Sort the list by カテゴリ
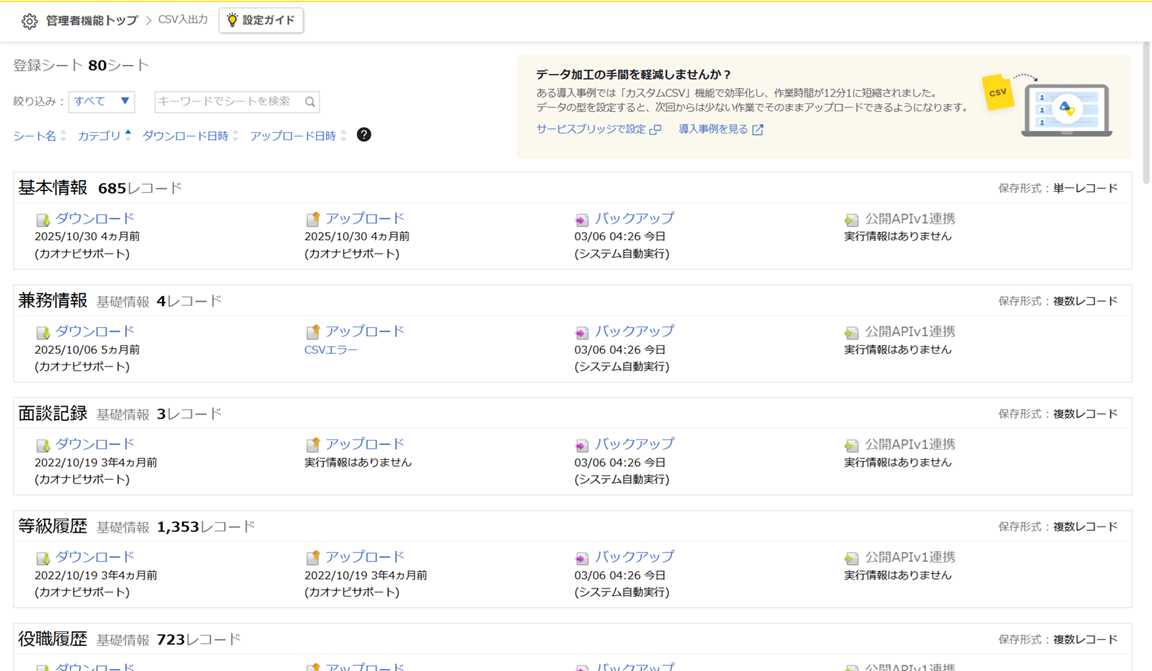The height and width of the screenshot is (671, 1152). coord(104,136)
